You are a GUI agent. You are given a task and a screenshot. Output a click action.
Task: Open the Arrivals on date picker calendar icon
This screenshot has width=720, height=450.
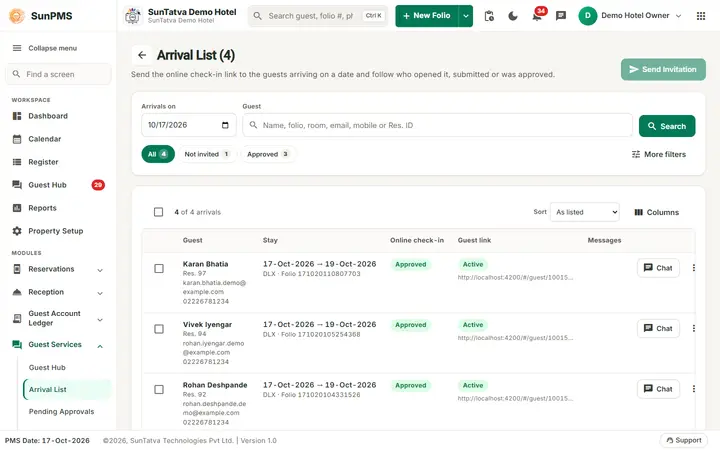click(225, 125)
